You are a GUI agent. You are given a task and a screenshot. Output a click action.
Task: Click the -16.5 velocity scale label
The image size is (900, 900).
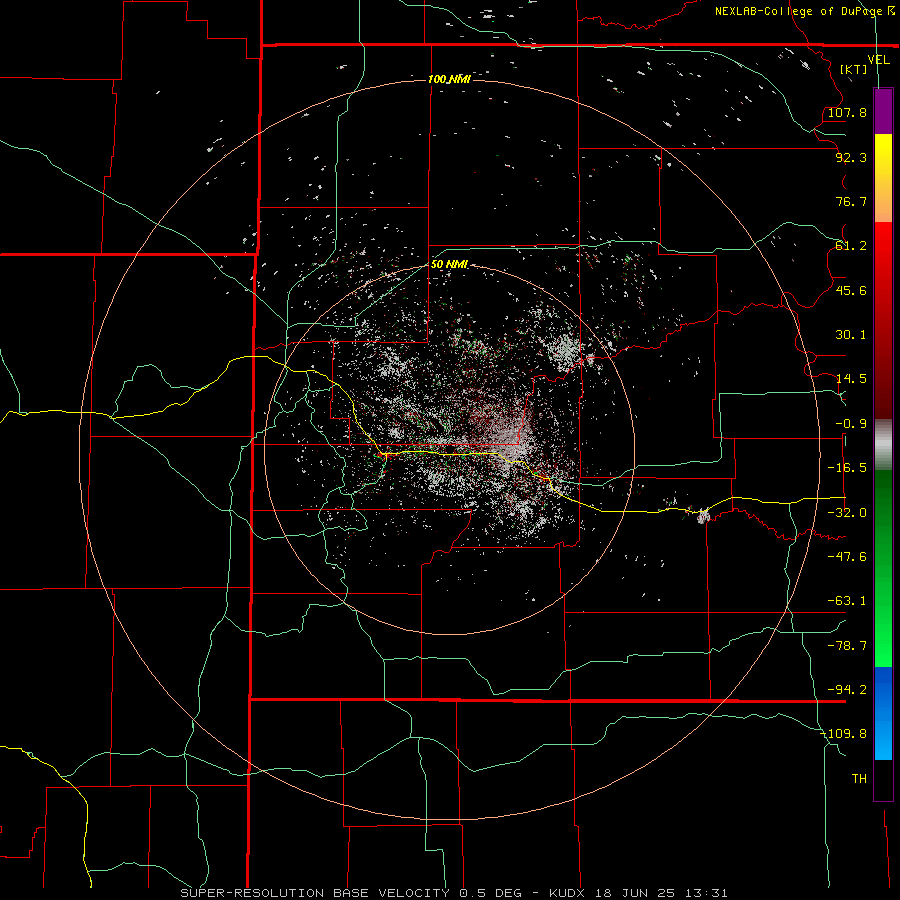(847, 468)
